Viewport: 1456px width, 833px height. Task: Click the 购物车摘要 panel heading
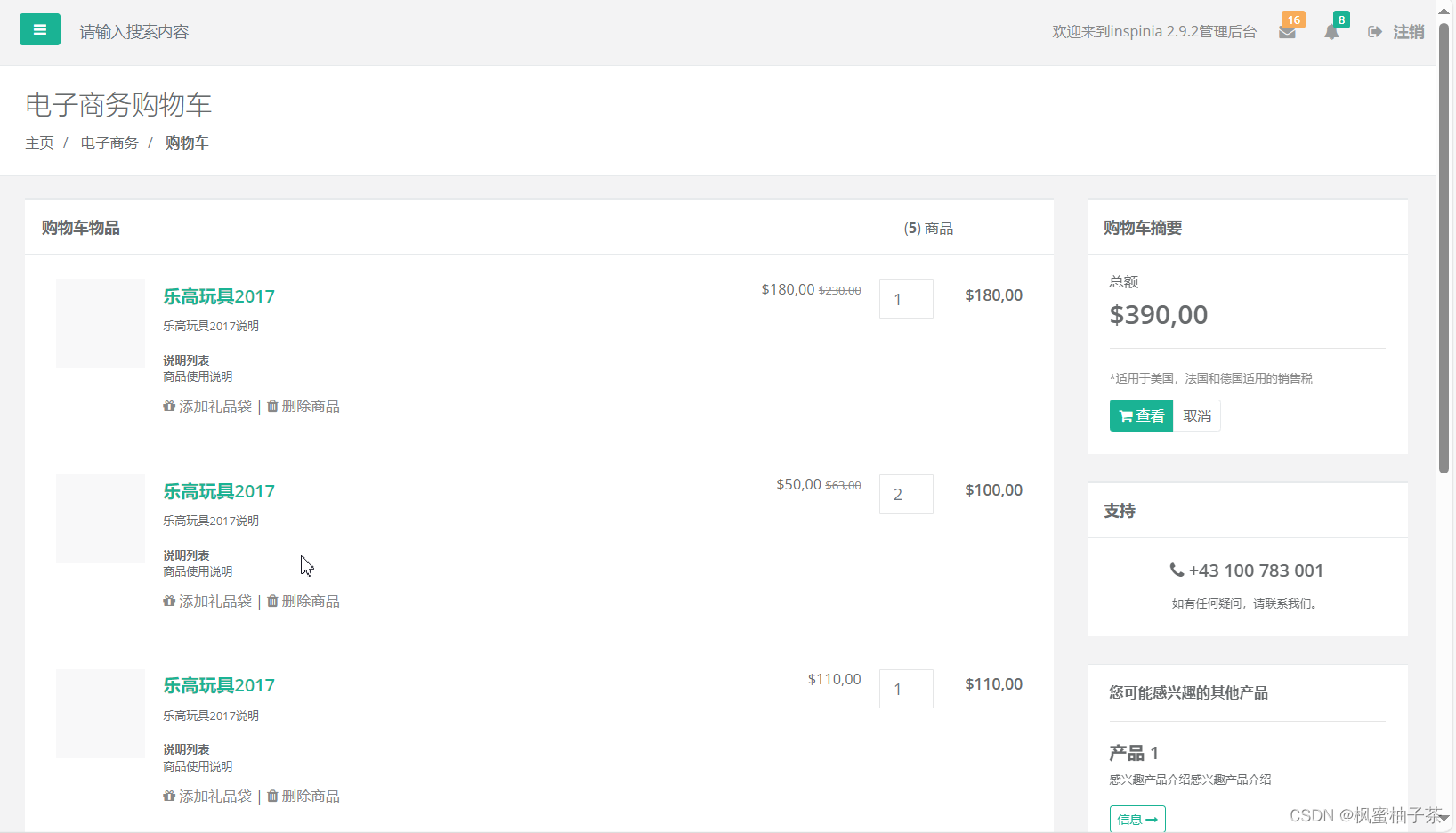tap(1143, 228)
